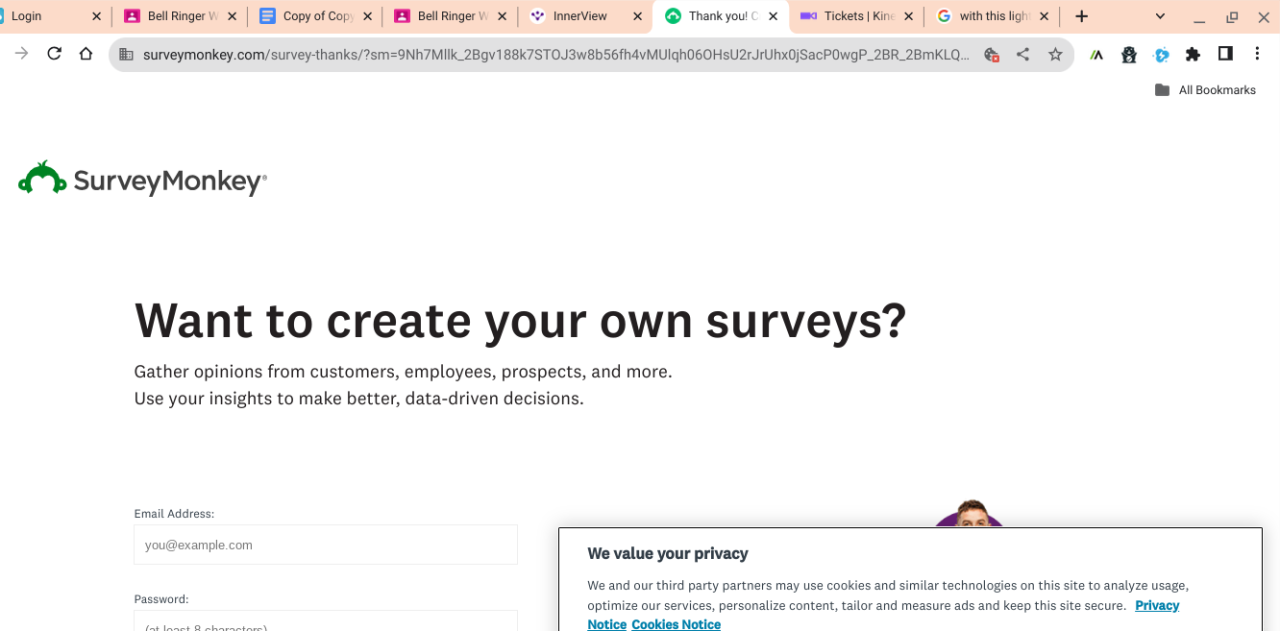Reload the page with the refresh icon

(x=54, y=54)
